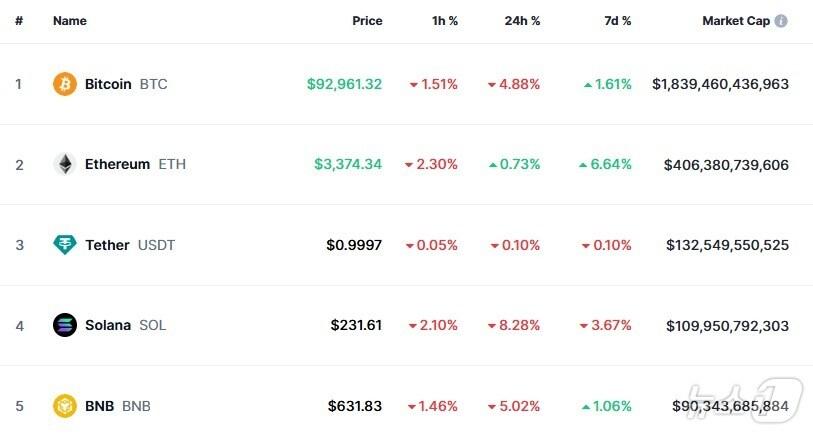813x435 pixels.
Task: Click the Ethereum diamond logo icon
Action: [x=65, y=164]
